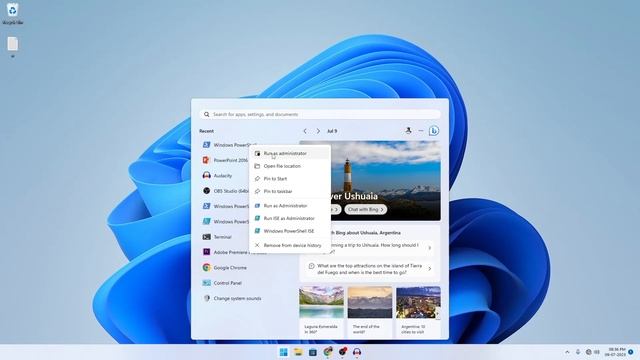This screenshot has width=640, height=360.
Task: Open Terminal from the Recent list
Action: pyautogui.click(x=217, y=237)
